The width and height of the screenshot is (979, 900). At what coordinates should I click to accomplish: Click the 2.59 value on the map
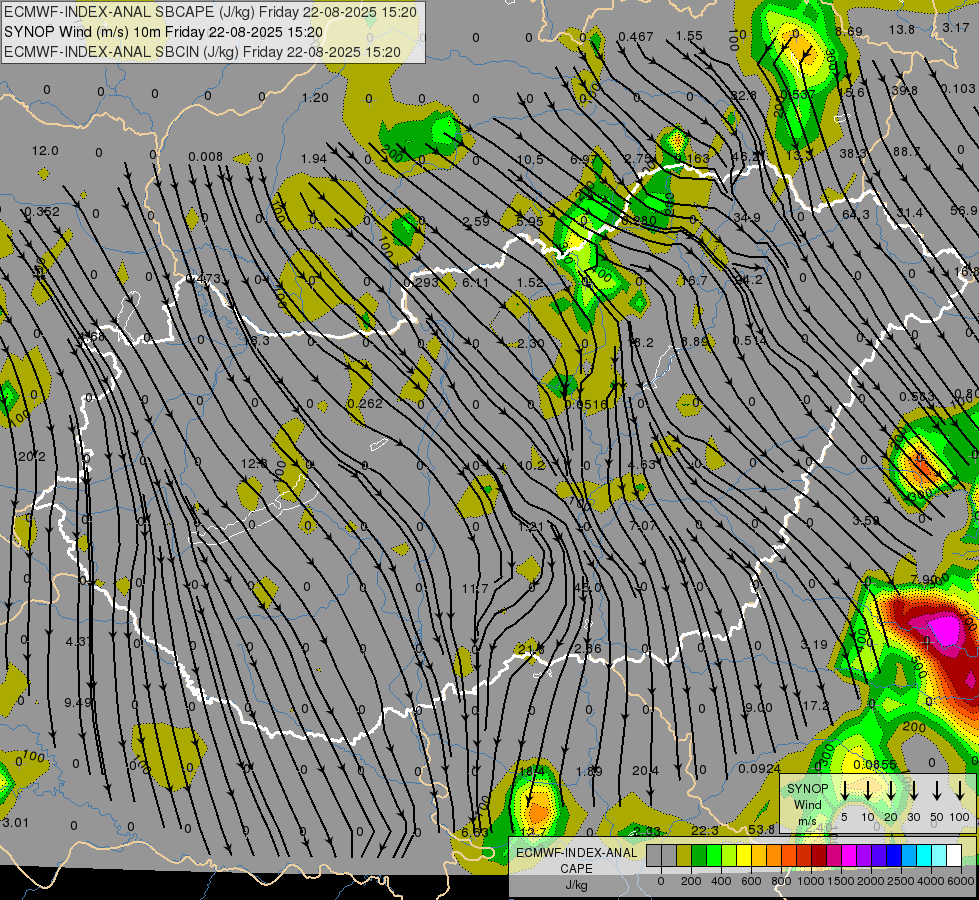coord(476,221)
